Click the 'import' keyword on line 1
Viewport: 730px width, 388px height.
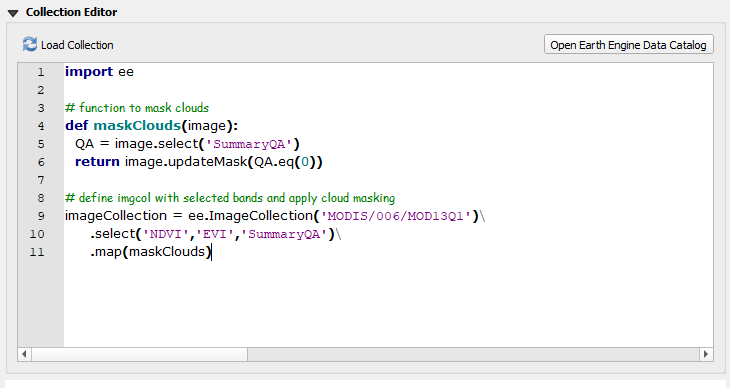pyautogui.click(x=89, y=72)
